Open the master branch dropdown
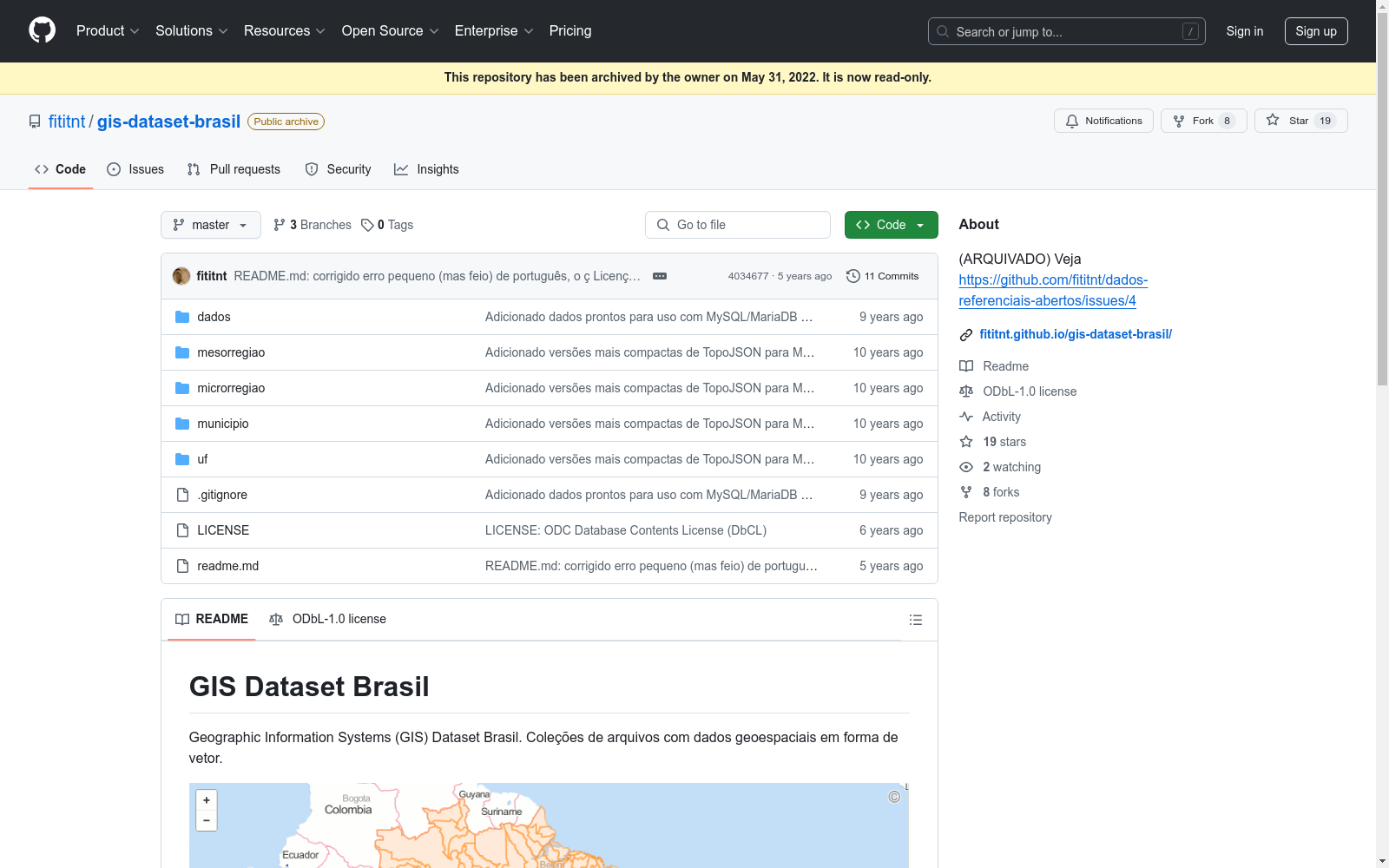The image size is (1389, 868). pyautogui.click(x=211, y=225)
